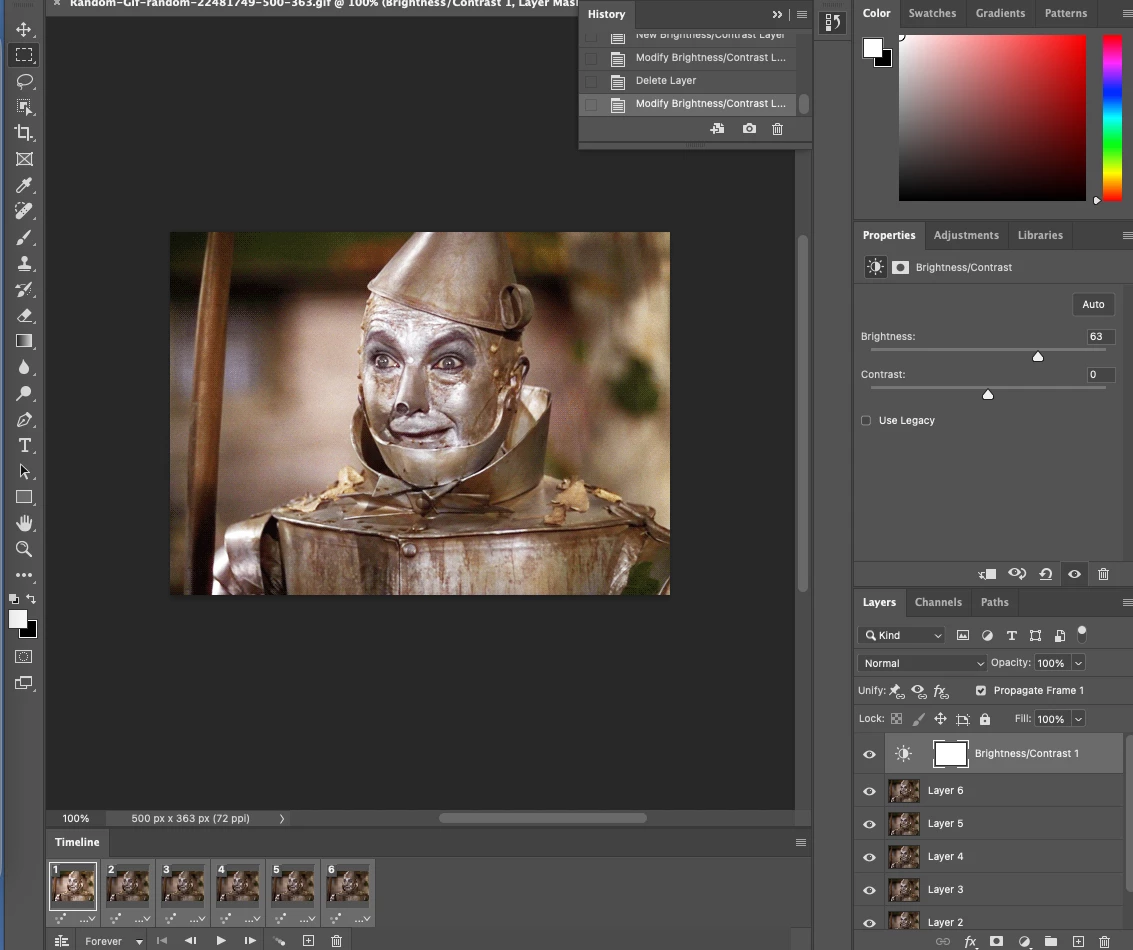Select the Blur tool
Image resolution: width=1133 pixels, height=950 pixels.
[24, 367]
